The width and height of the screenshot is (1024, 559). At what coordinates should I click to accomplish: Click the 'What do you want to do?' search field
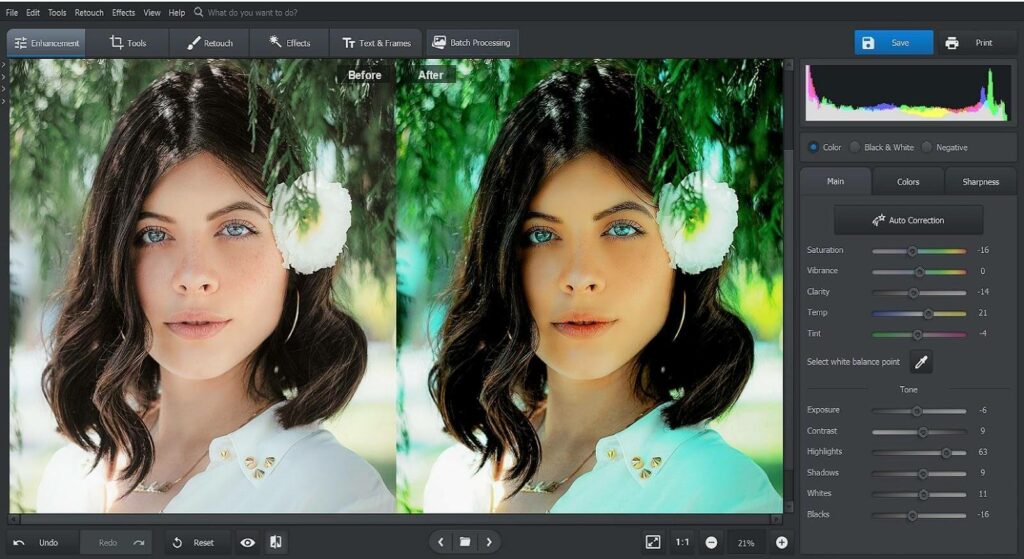[253, 12]
